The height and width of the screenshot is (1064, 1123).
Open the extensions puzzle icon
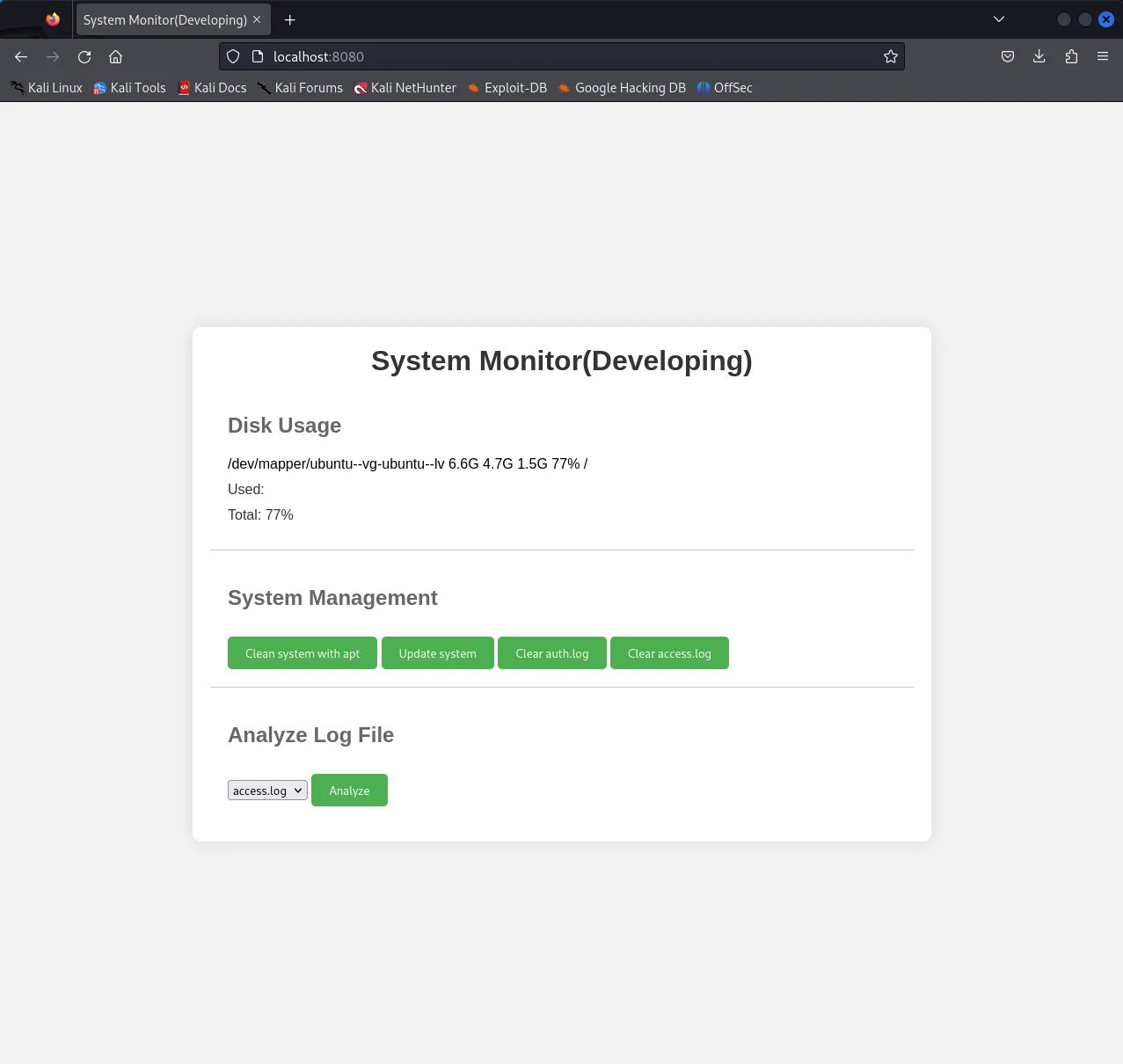pos(1071,56)
